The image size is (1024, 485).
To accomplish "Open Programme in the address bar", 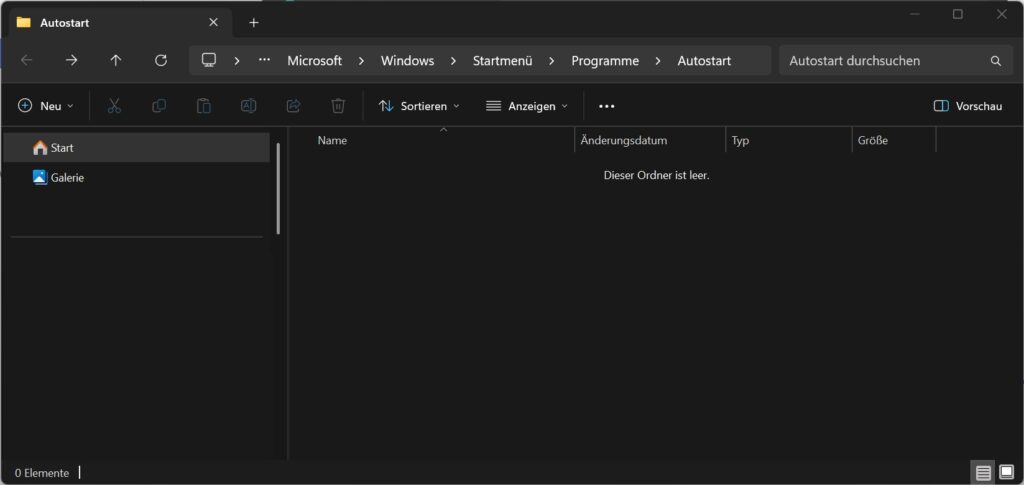I will [605, 61].
